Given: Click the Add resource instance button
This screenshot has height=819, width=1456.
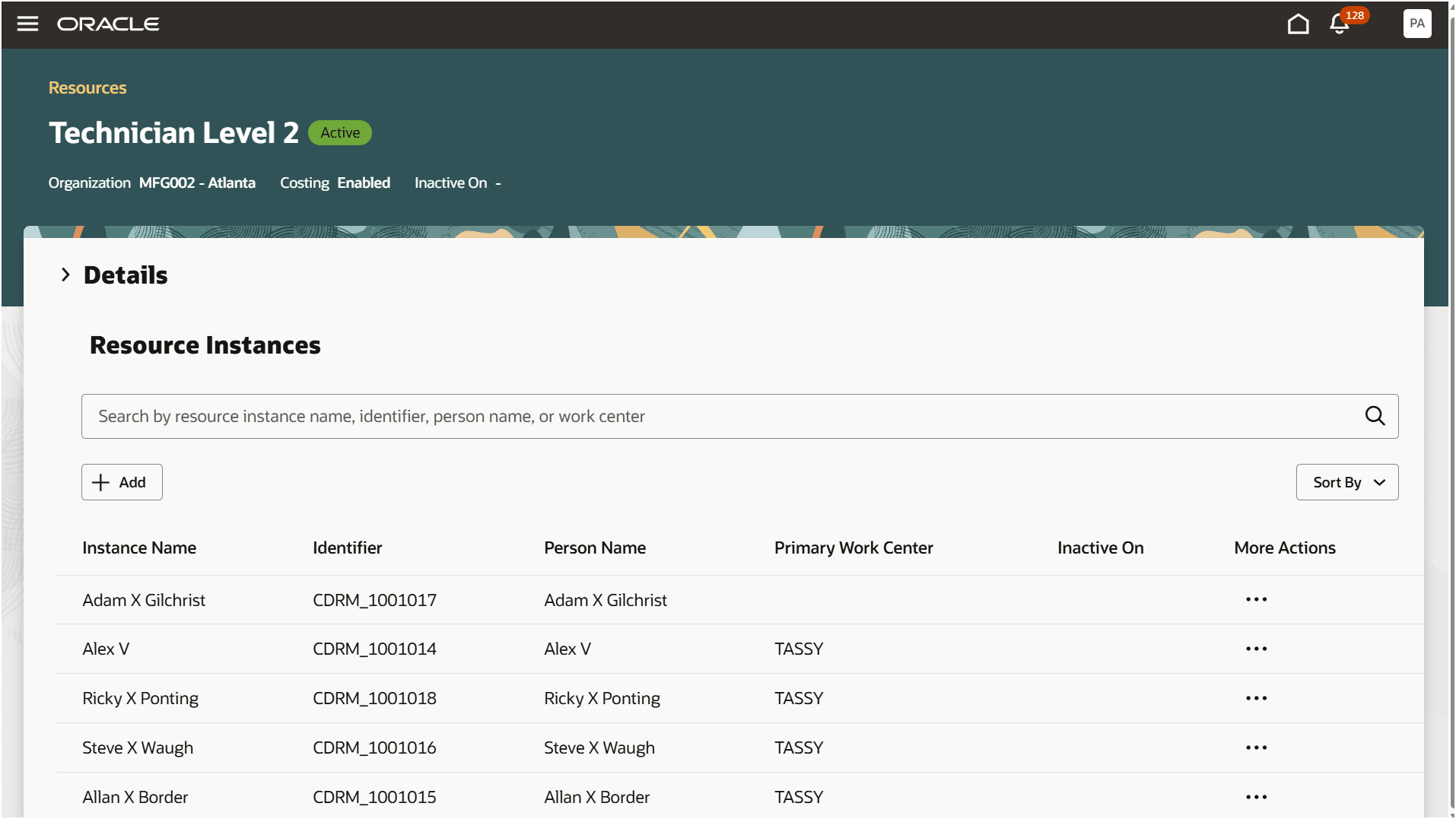Looking at the screenshot, I should (x=122, y=482).
